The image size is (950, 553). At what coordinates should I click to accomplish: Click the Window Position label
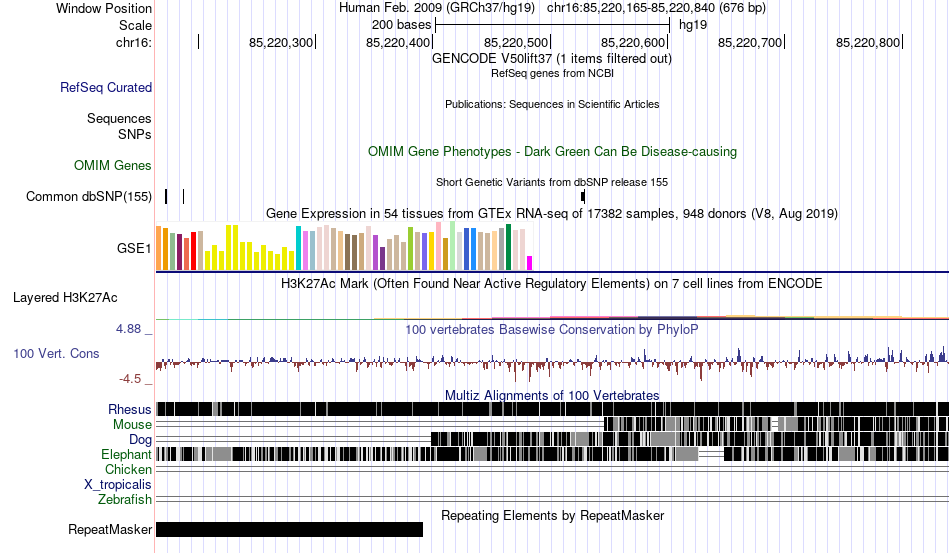[x=104, y=8]
